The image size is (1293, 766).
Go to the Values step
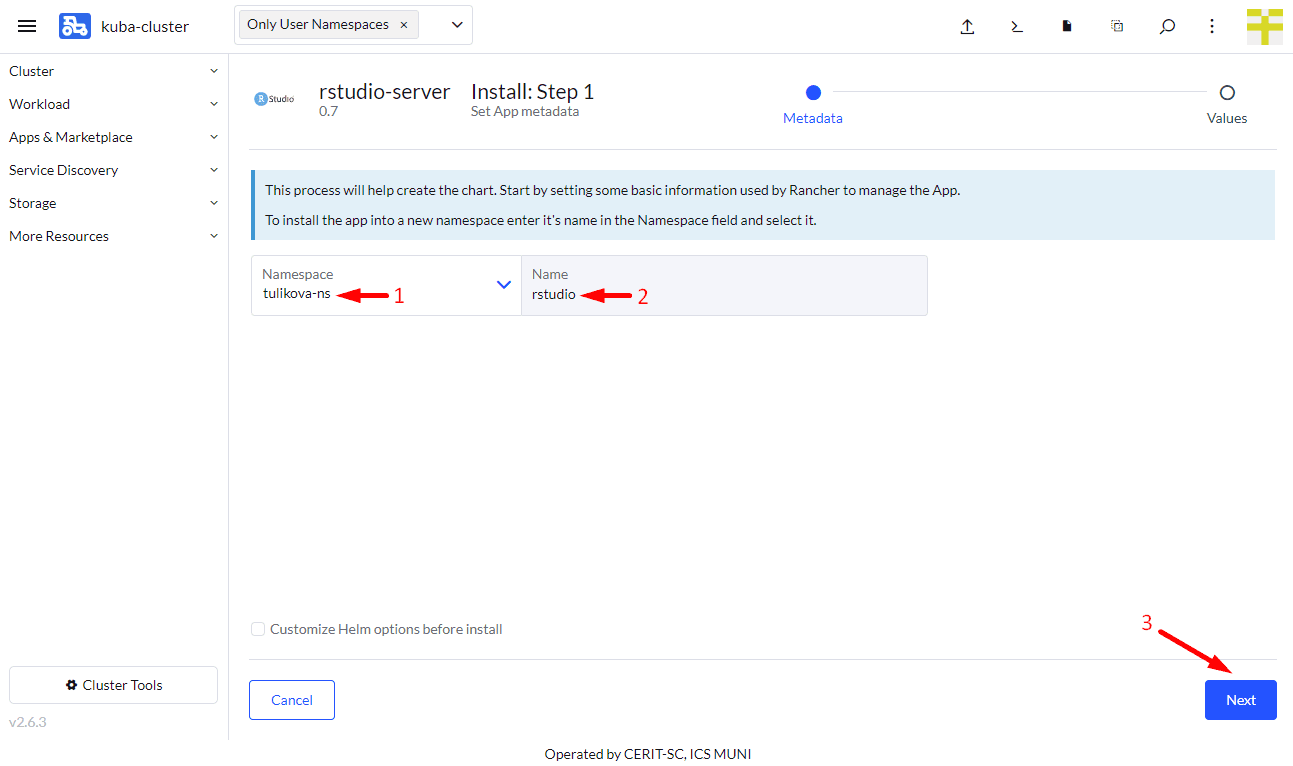(x=1227, y=93)
